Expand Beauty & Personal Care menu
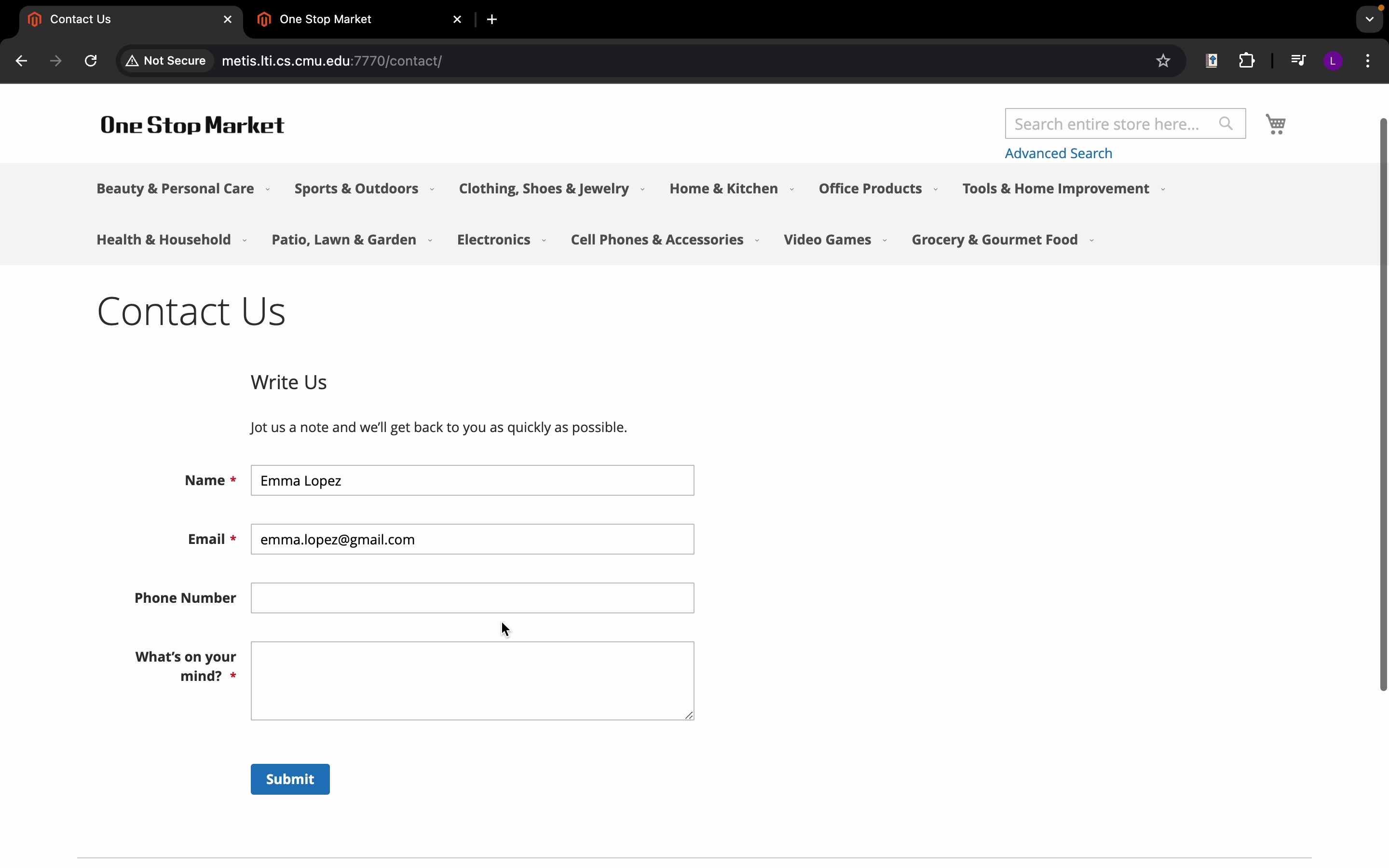Screen dimensions: 1389x868 (x=175, y=189)
